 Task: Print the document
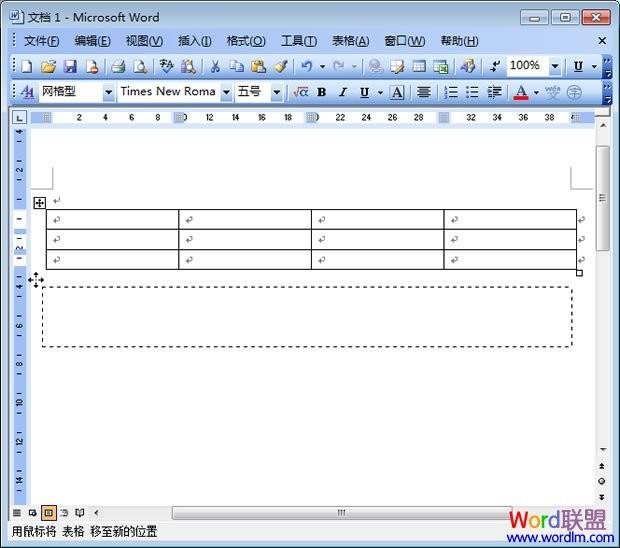coord(118,66)
